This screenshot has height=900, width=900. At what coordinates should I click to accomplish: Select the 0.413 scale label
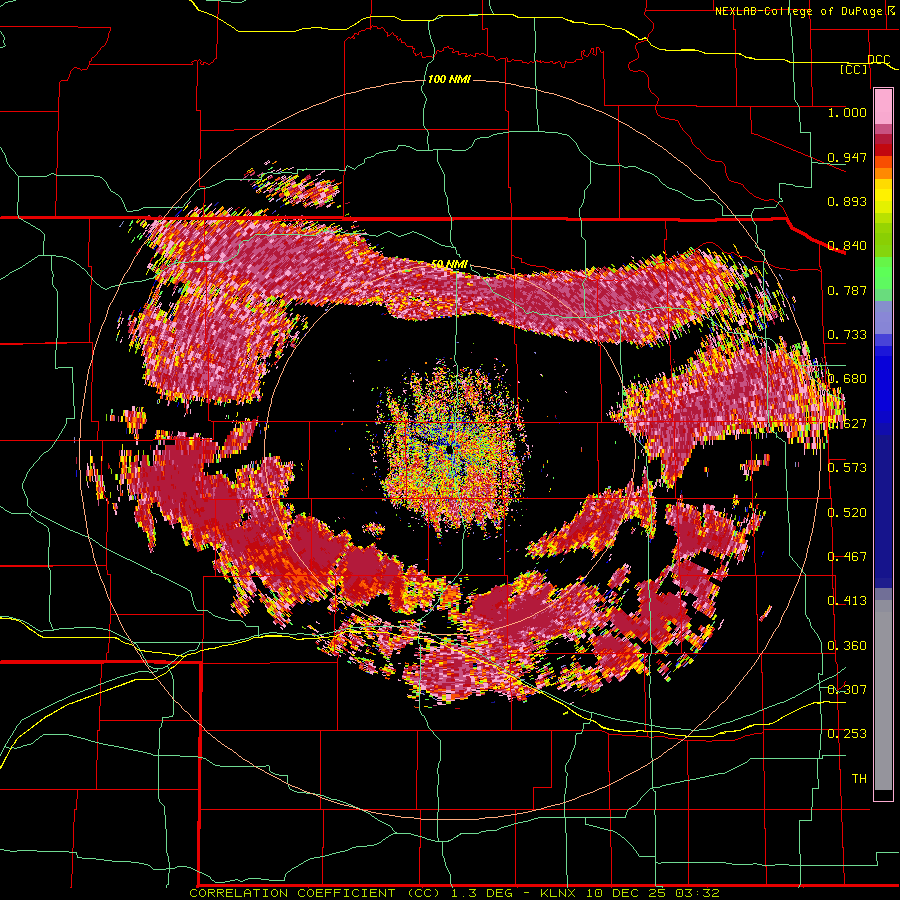click(x=847, y=601)
